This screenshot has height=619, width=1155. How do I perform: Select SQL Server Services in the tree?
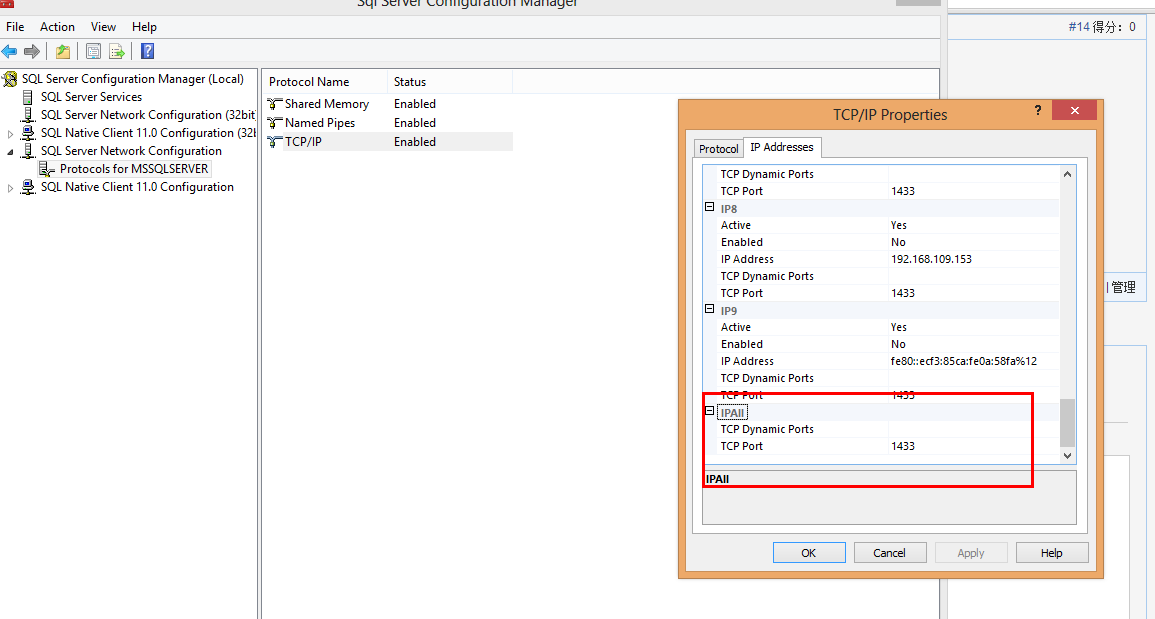[91, 97]
